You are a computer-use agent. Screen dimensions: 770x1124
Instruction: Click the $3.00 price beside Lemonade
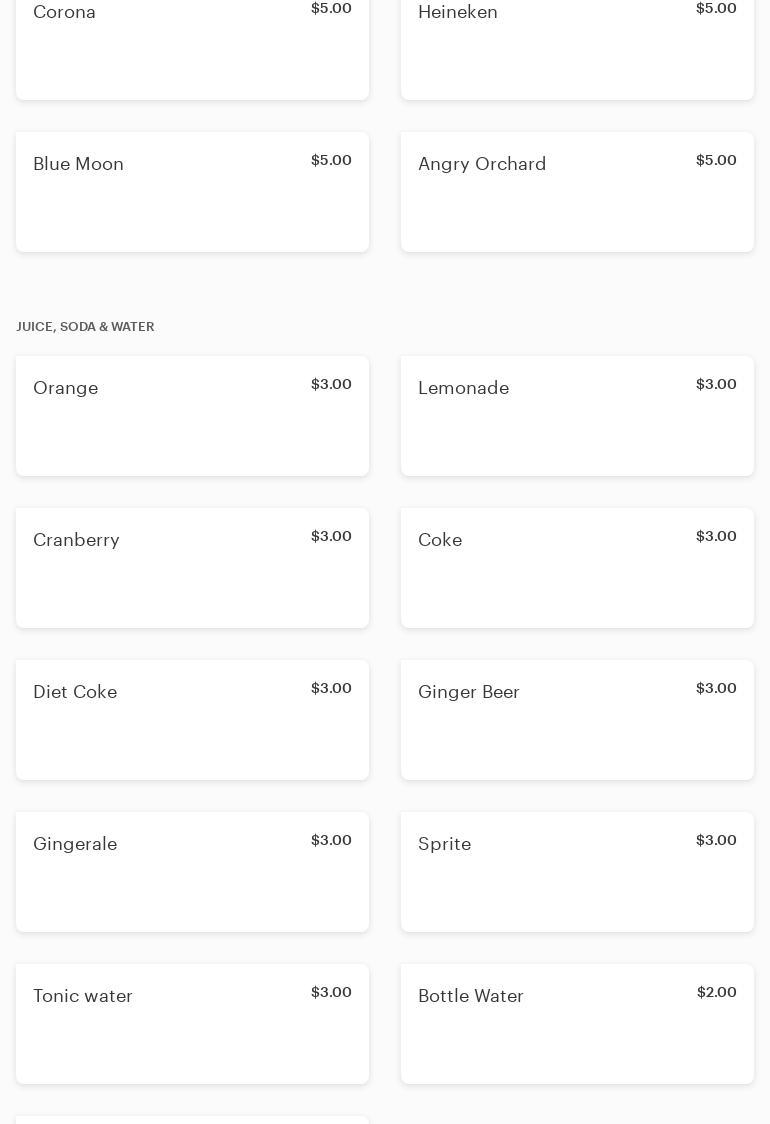(716, 384)
